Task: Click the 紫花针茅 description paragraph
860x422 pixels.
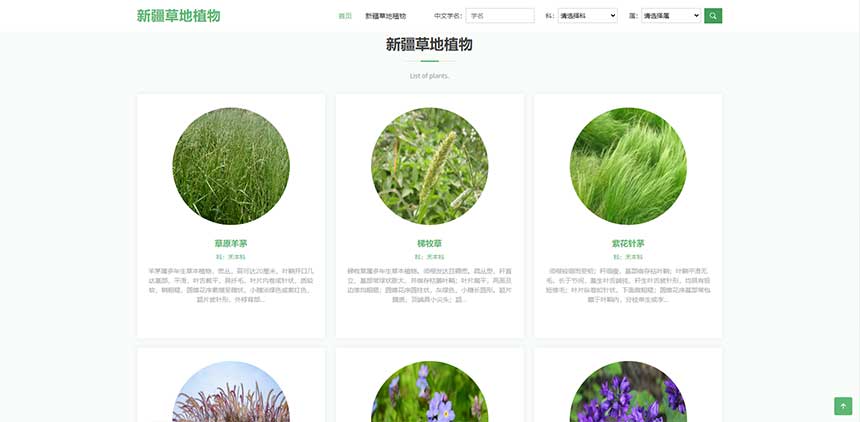Action: [x=628, y=285]
